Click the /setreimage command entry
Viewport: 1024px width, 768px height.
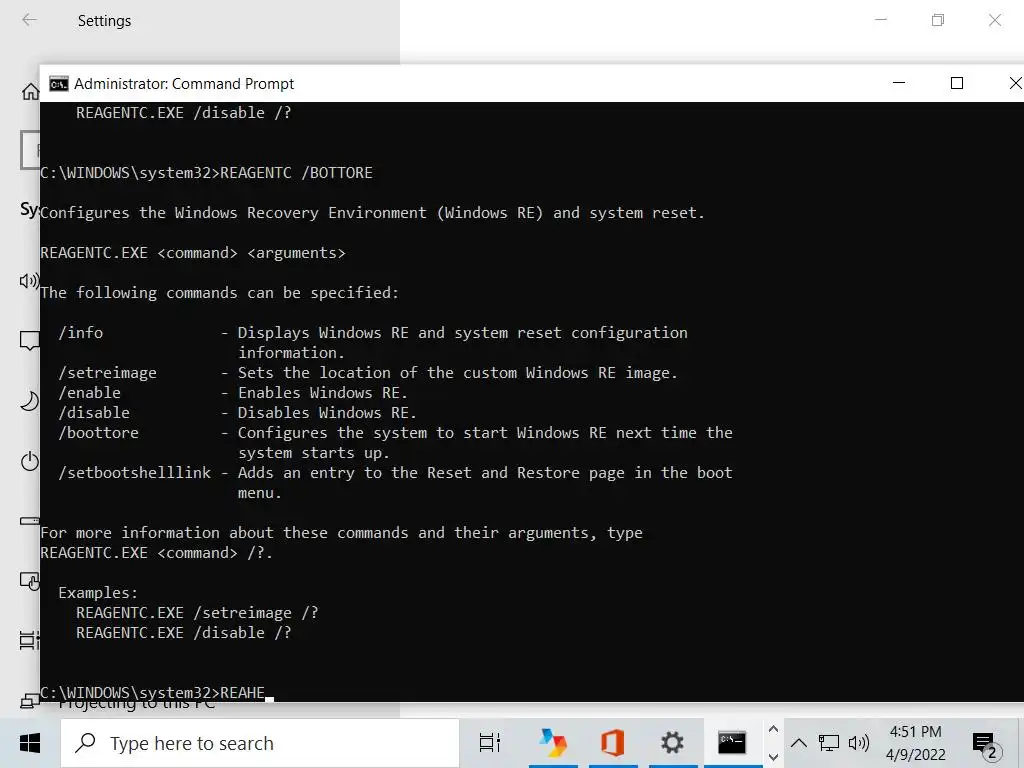tap(108, 373)
